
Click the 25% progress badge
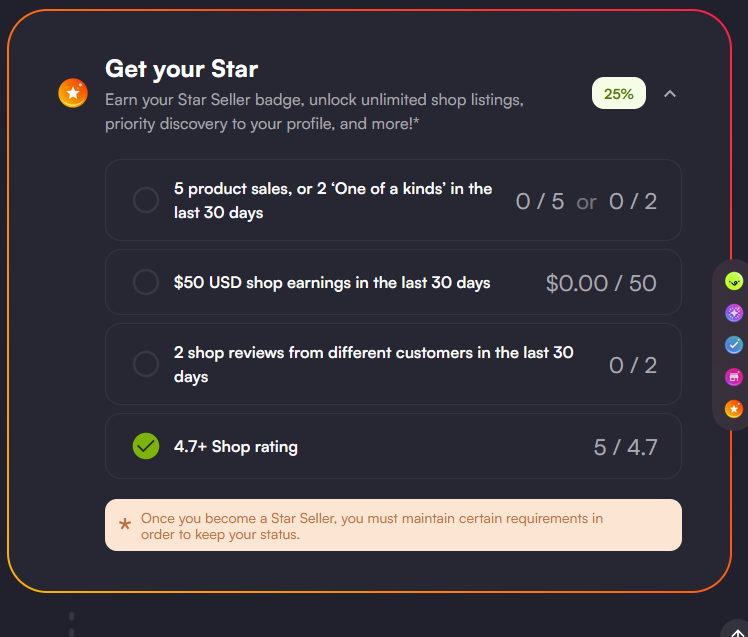[x=619, y=94]
